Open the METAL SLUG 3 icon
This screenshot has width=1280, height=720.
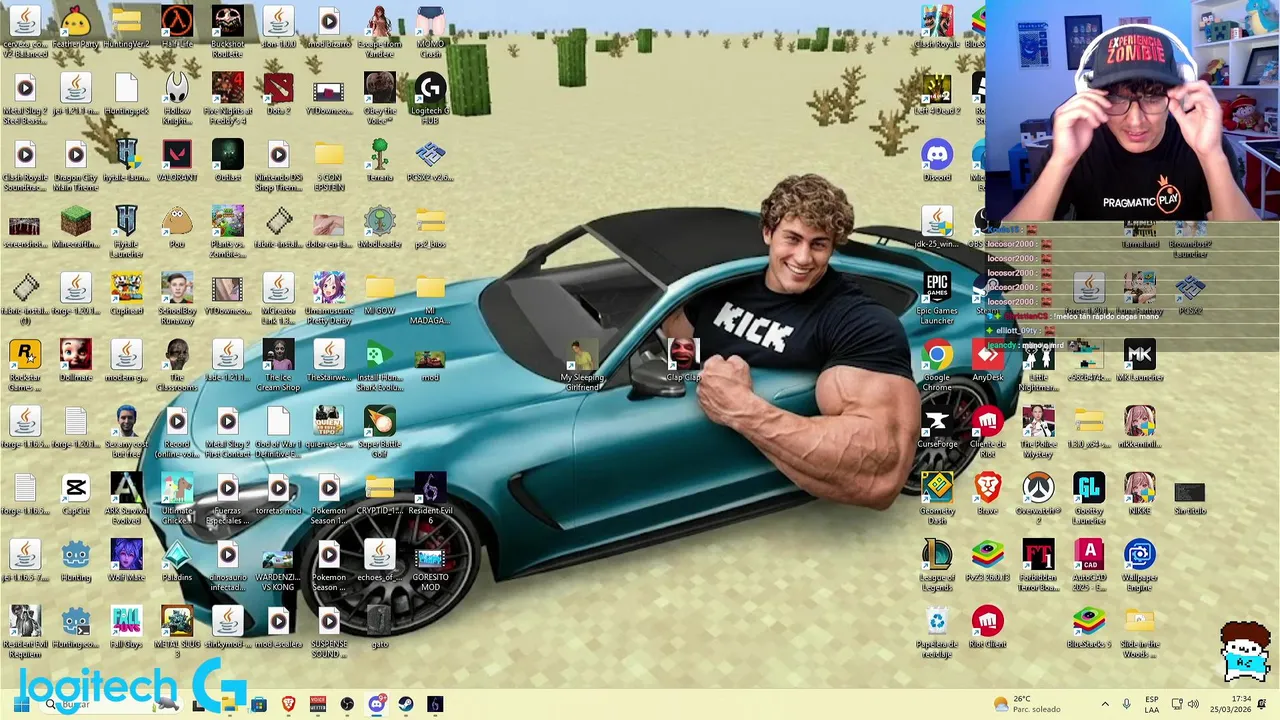(x=177, y=633)
